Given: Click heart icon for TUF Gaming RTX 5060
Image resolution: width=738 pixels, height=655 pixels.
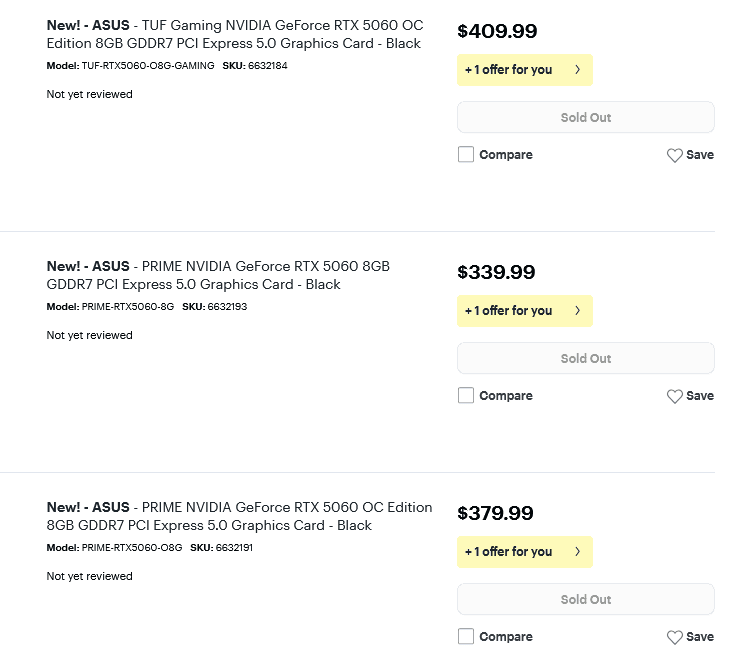Looking at the screenshot, I should click(674, 155).
